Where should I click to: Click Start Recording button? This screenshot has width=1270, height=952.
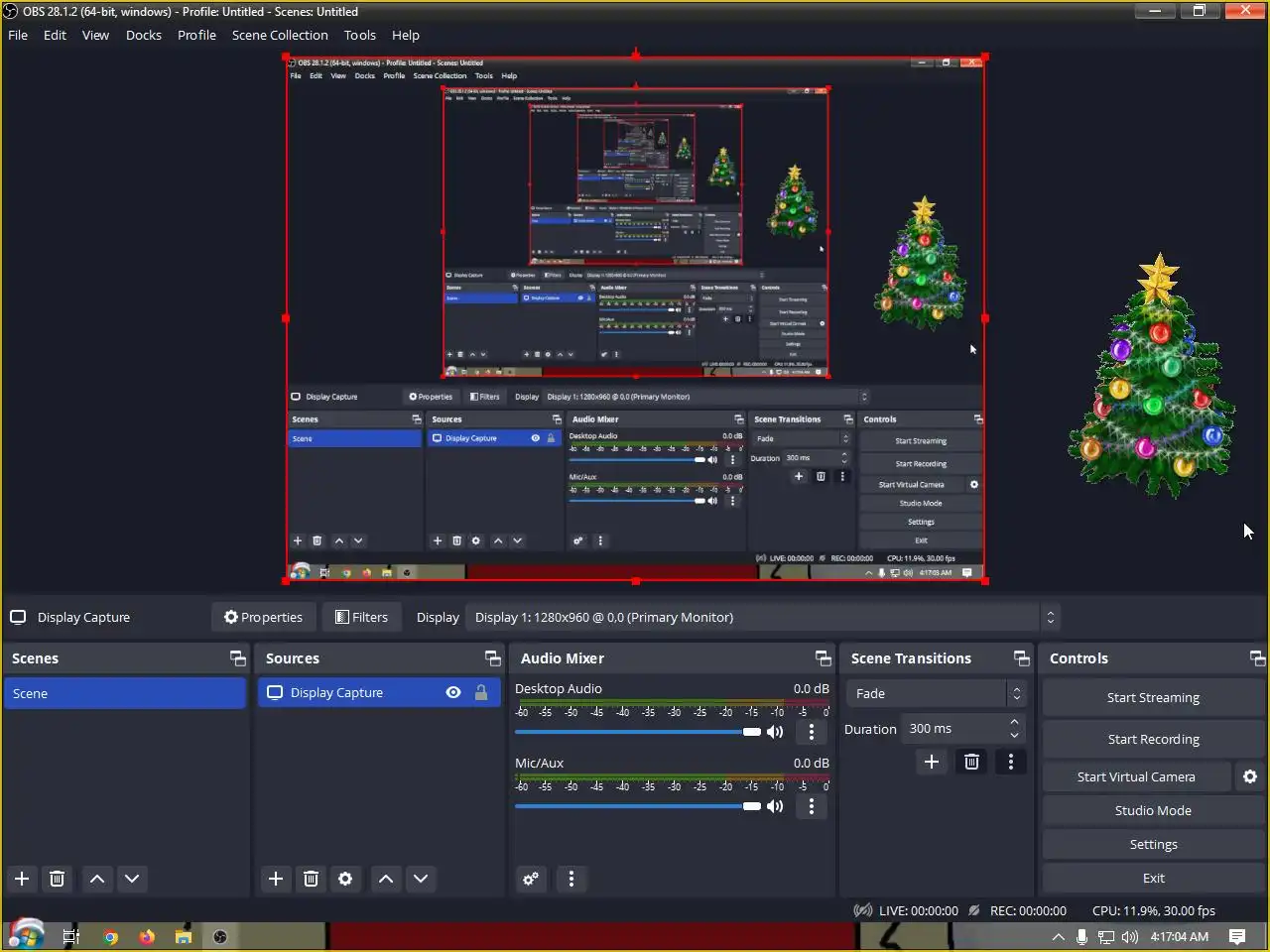coord(1153,740)
